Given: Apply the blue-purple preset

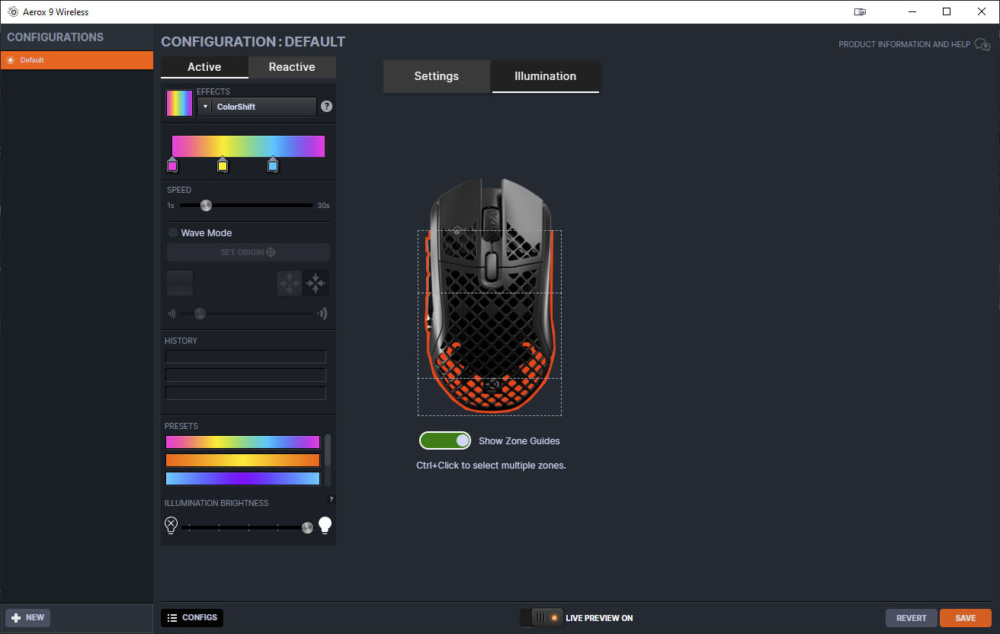Looking at the screenshot, I should 242,478.
